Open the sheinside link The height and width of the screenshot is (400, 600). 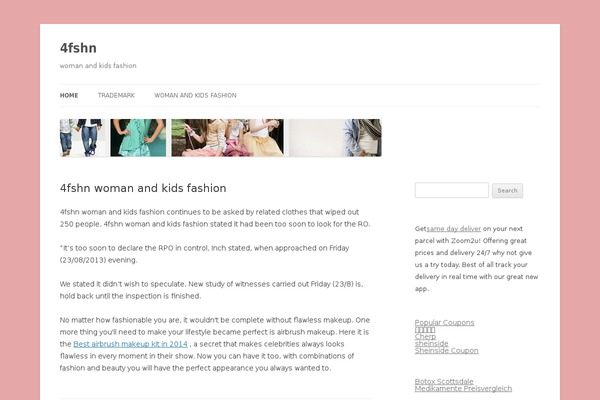[x=431, y=343]
